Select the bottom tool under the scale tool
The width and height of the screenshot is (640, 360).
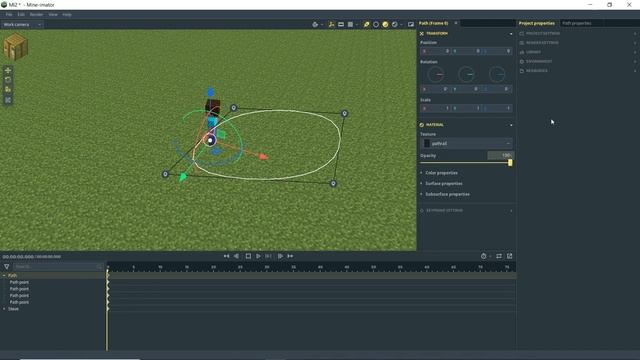coord(8,100)
